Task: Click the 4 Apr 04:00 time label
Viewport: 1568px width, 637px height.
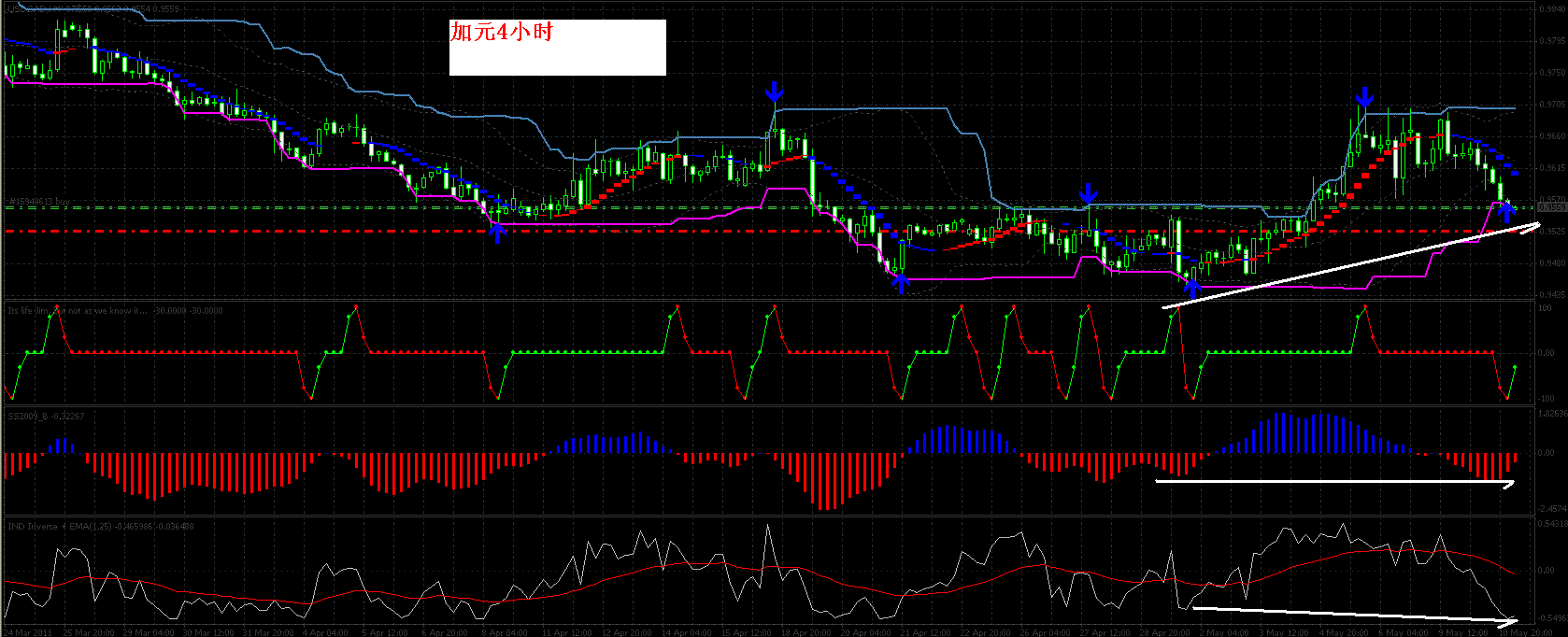Action: [x=325, y=632]
